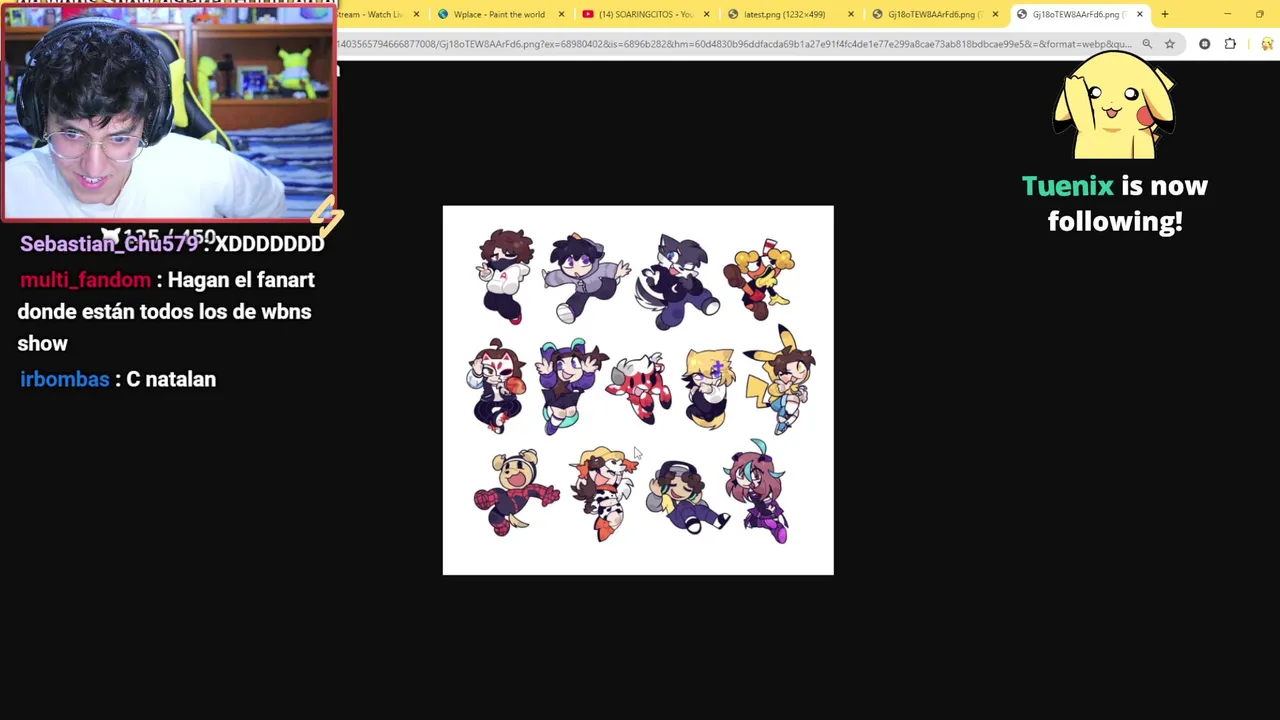The width and height of the screenshot is (1280, 720).
Task: Bookmark this page with the star icon
Action: [x=1169, y=44]
